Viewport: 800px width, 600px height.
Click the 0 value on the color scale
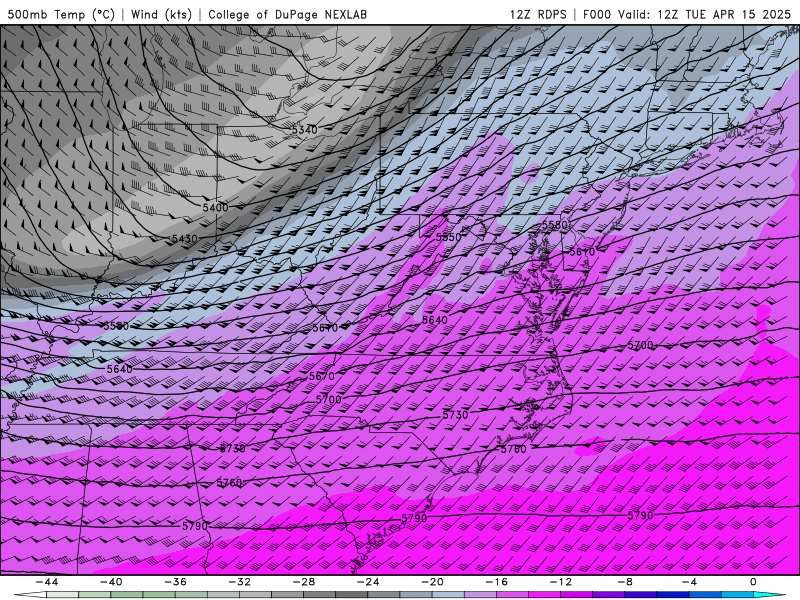pyautogui.click(x=754, y=582)
